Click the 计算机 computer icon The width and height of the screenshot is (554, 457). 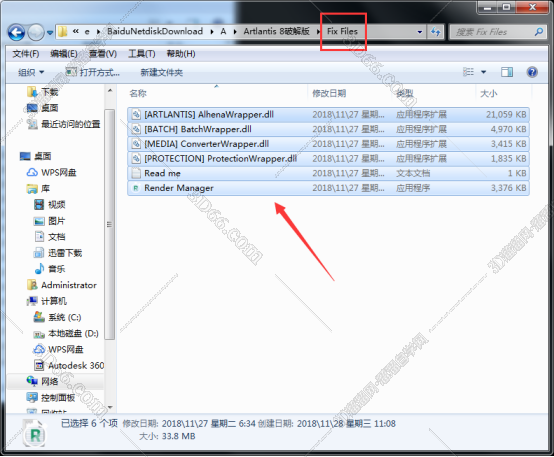point(32,301)
